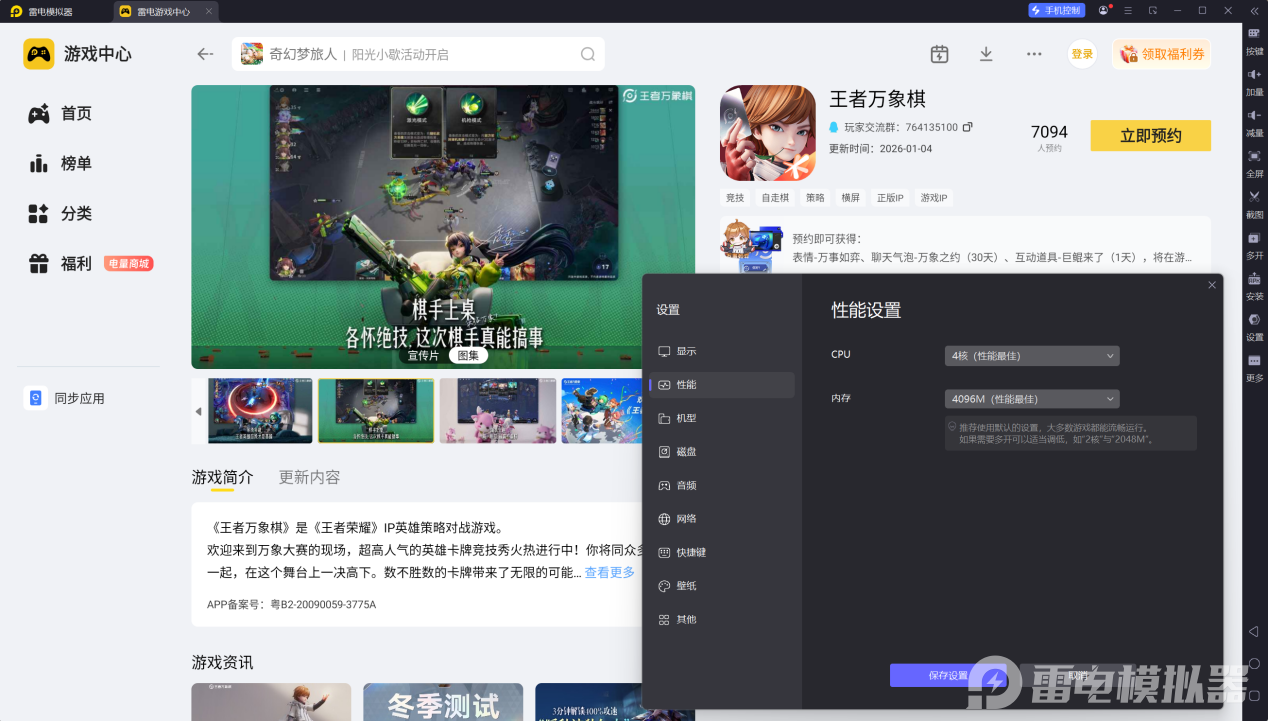Switch to the 游戏简介 tab
Image resolution: width=1268 pixels, height=721 pixels.
pos(222,478)
